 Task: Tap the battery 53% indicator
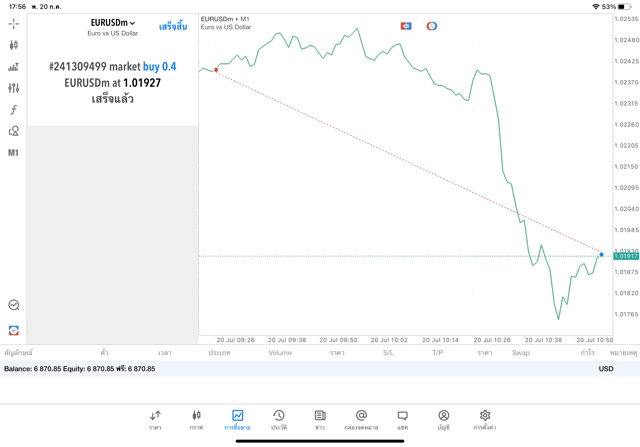point(616,7)
